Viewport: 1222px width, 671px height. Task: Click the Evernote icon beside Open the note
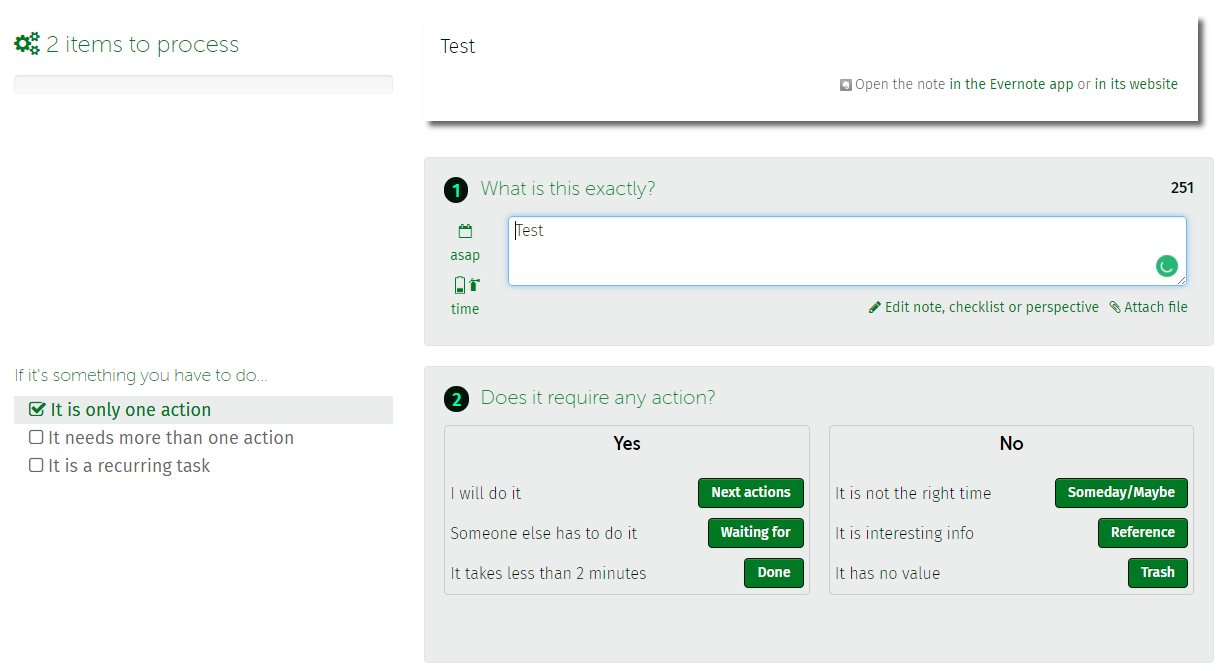coord(845,85)
